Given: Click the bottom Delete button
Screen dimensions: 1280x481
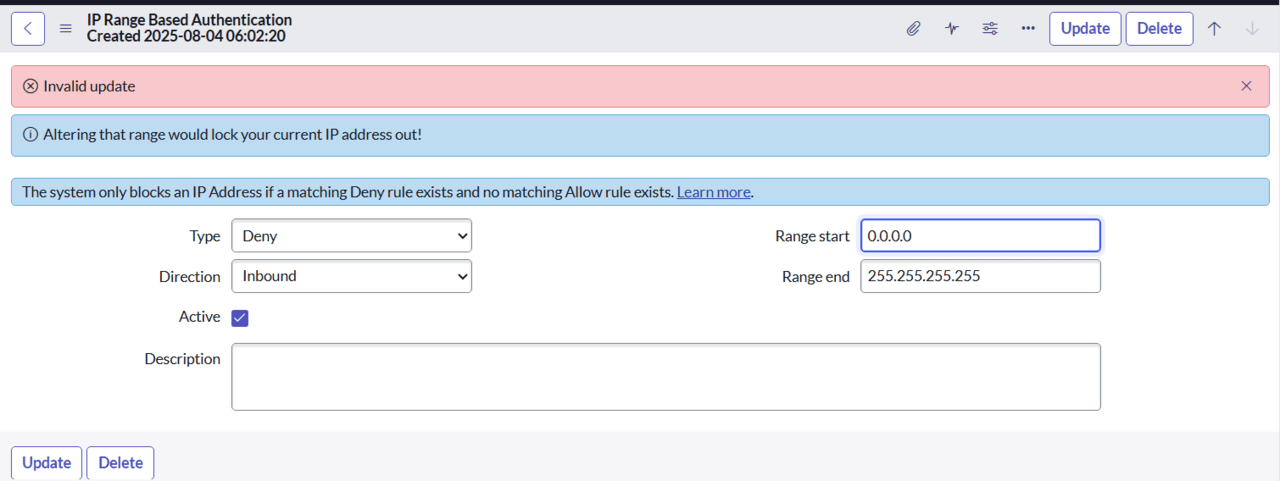Looking at the screenshot, I should (x=120, y=463).
